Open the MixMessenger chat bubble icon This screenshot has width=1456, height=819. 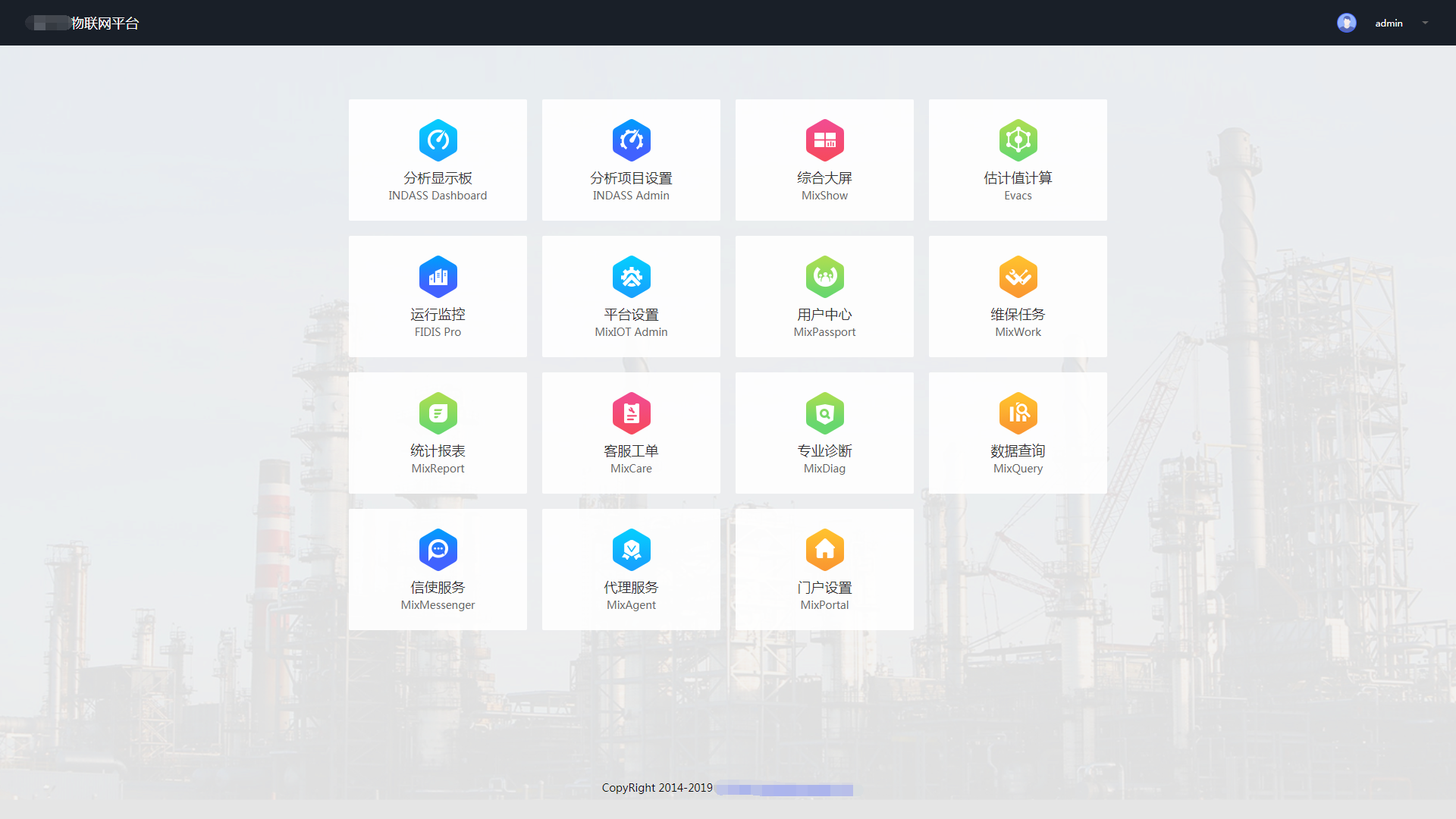(438, 550)
